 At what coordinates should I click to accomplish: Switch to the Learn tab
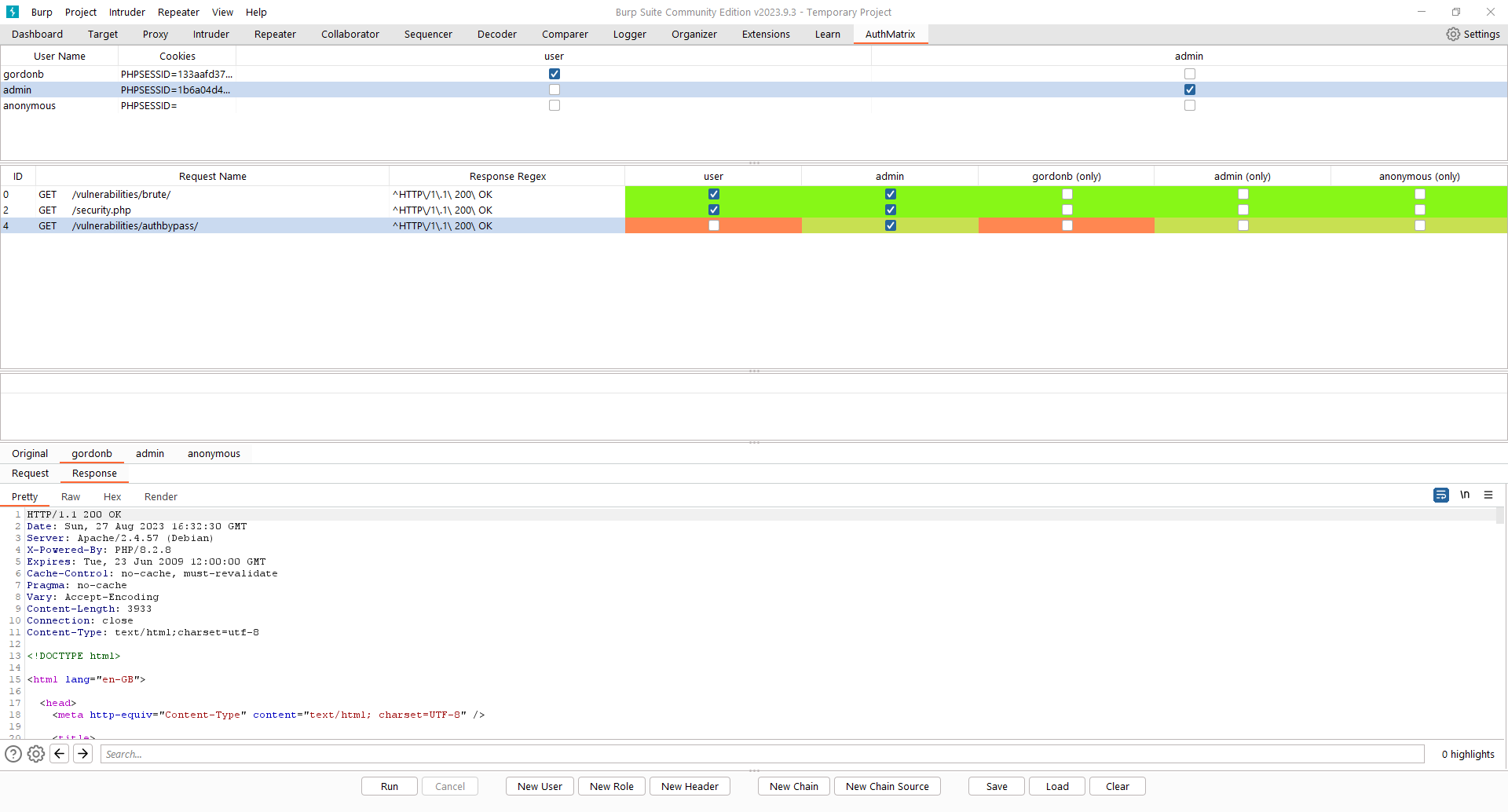point(828,34)
